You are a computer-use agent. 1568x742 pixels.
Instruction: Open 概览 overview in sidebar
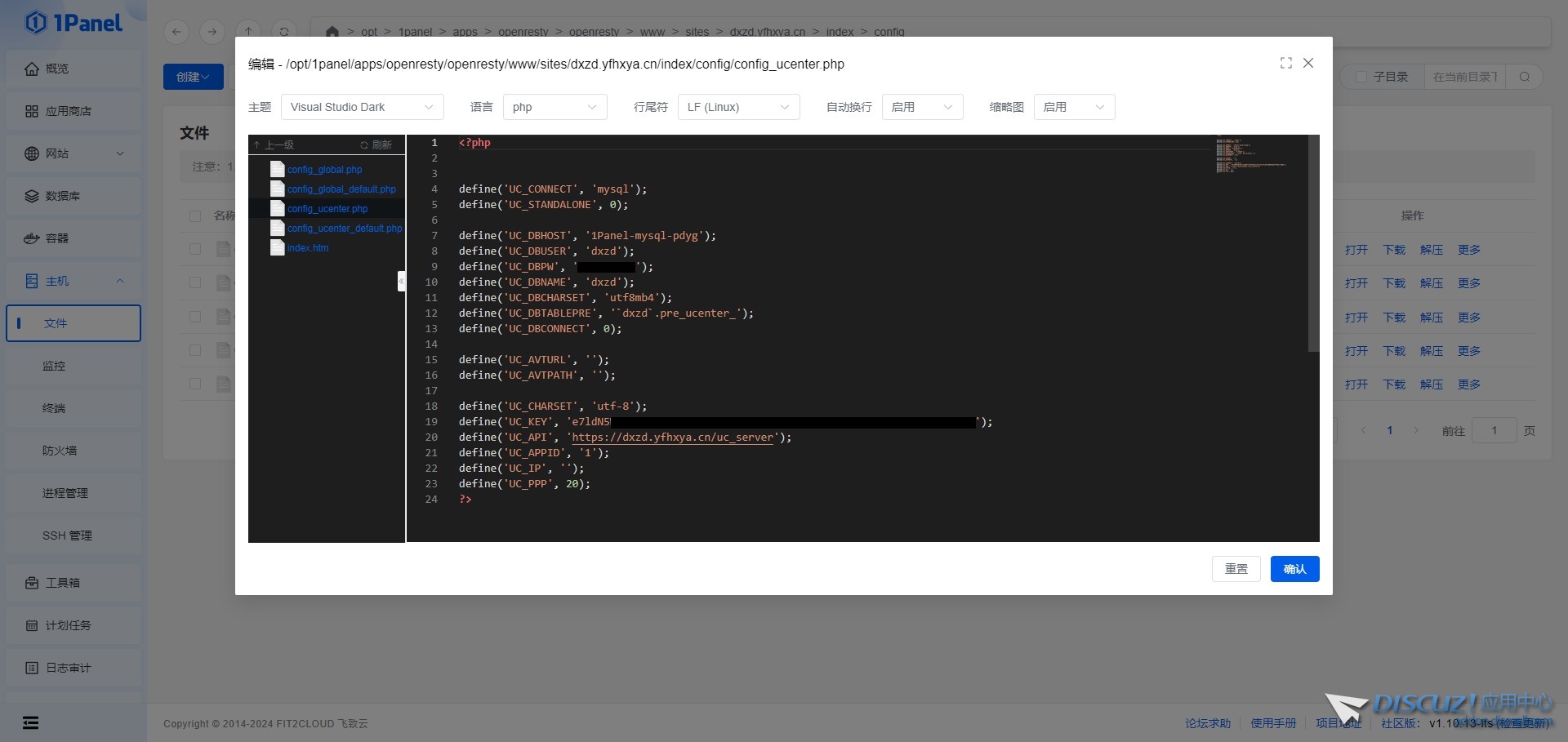[73, 69]
